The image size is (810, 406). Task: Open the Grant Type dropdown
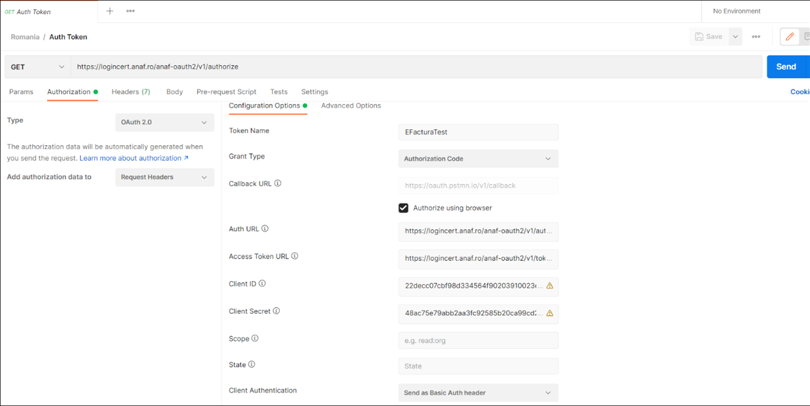478,159
